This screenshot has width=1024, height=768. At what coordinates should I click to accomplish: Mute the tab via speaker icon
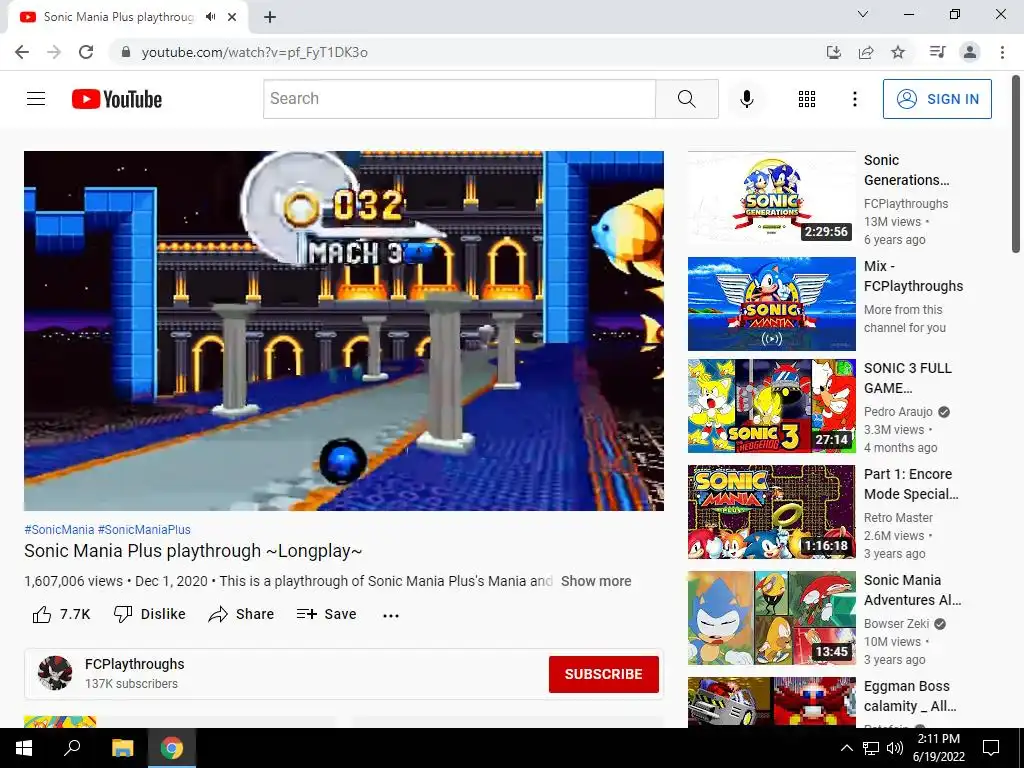click(x=210, y=17)
